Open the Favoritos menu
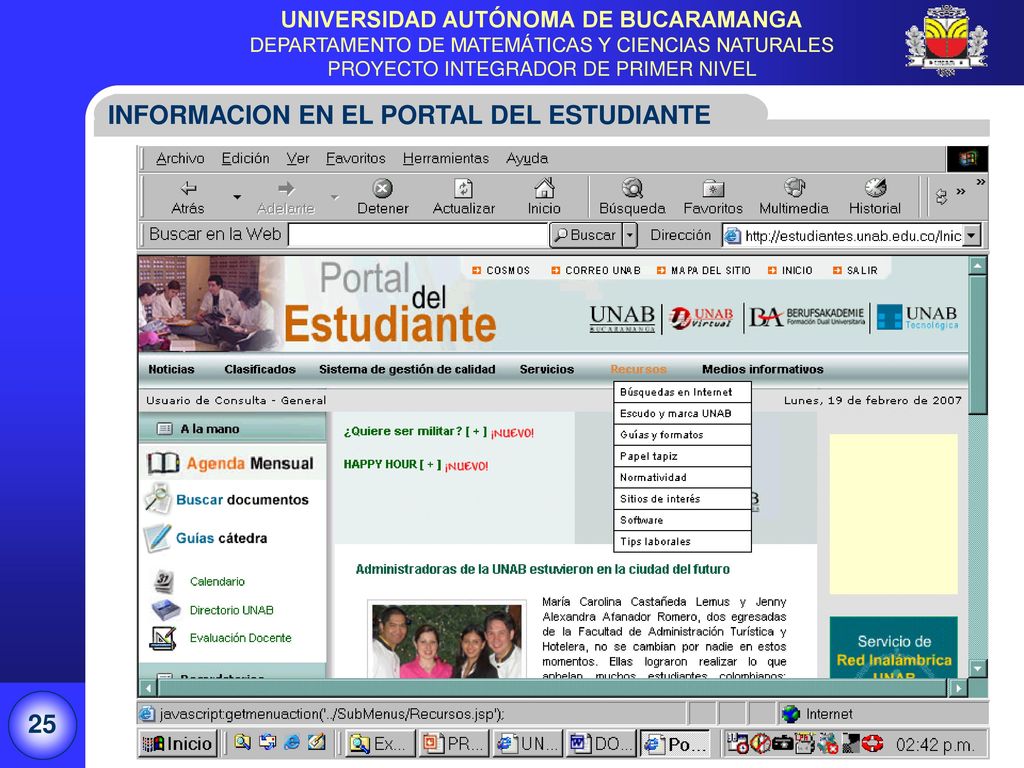 [356, 159]
